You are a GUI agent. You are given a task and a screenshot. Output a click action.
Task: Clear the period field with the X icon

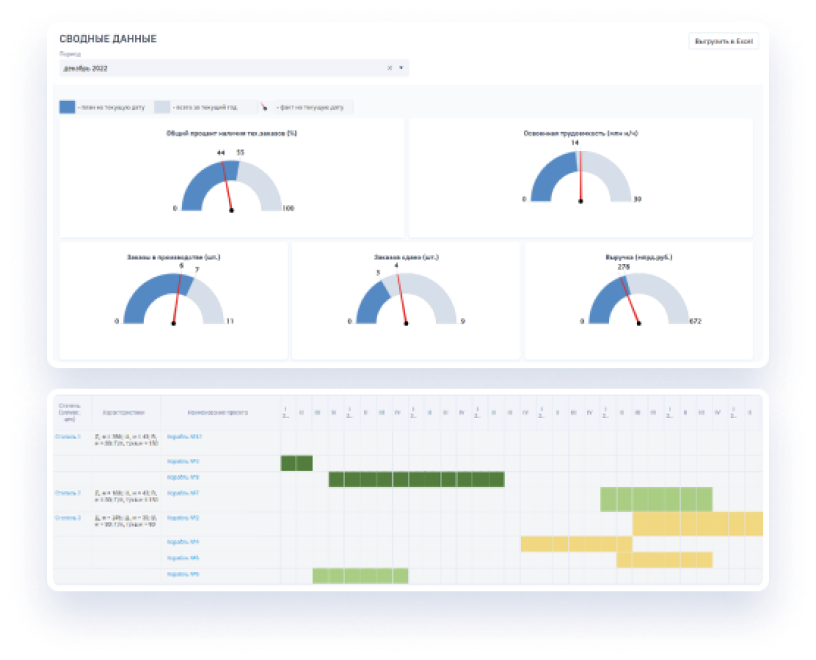pyautogui.click(x=389, y=68)
